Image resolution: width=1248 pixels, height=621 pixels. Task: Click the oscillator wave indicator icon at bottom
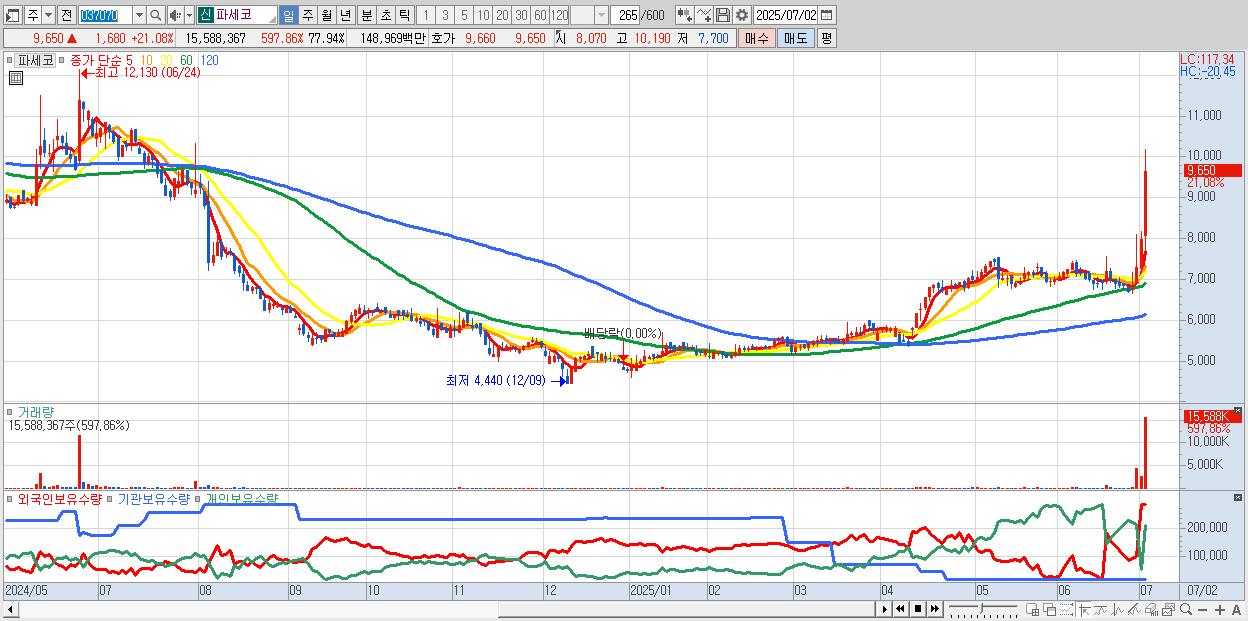coord(1117,609)
